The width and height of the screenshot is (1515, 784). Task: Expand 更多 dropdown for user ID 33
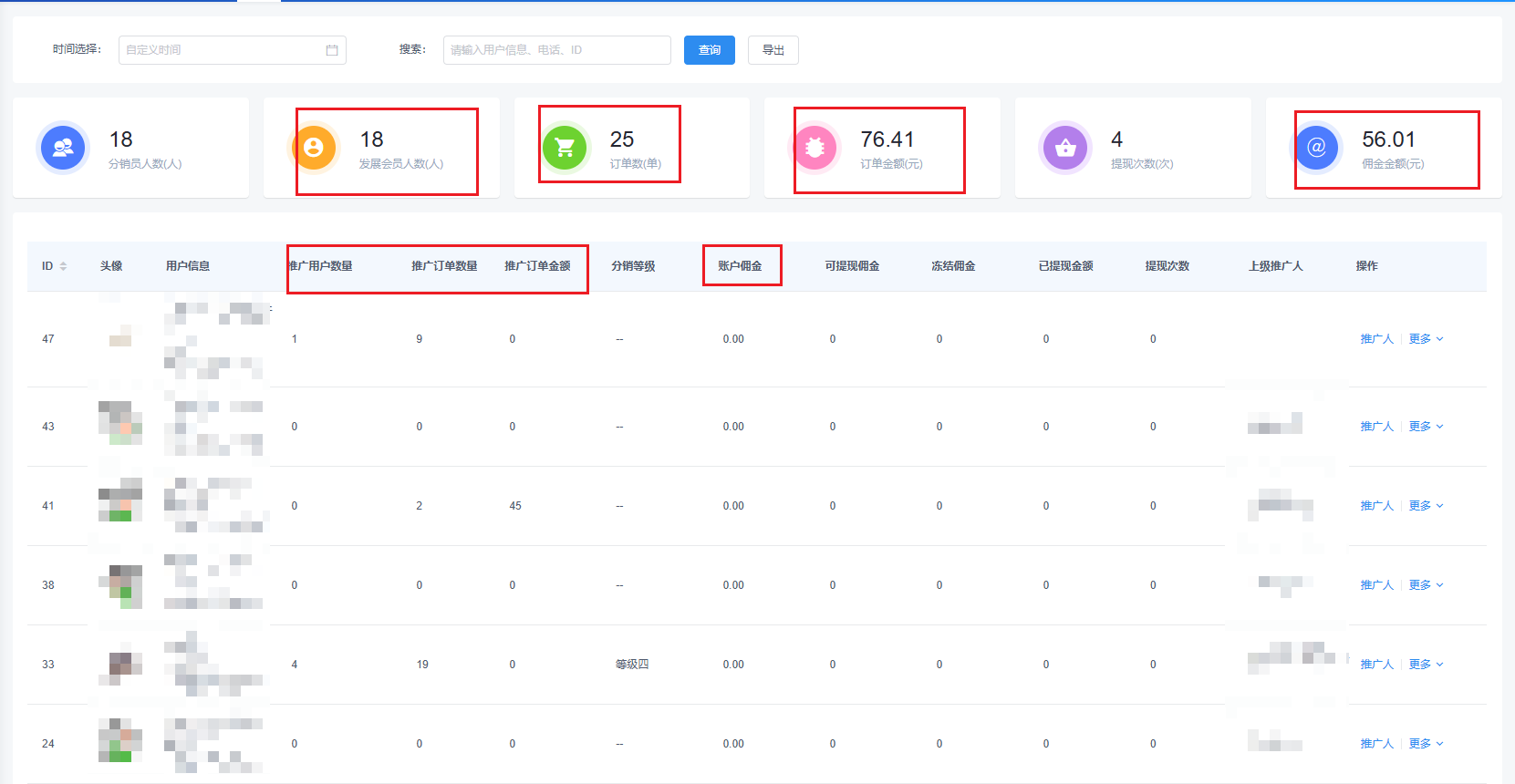[x=1426, y=665]
